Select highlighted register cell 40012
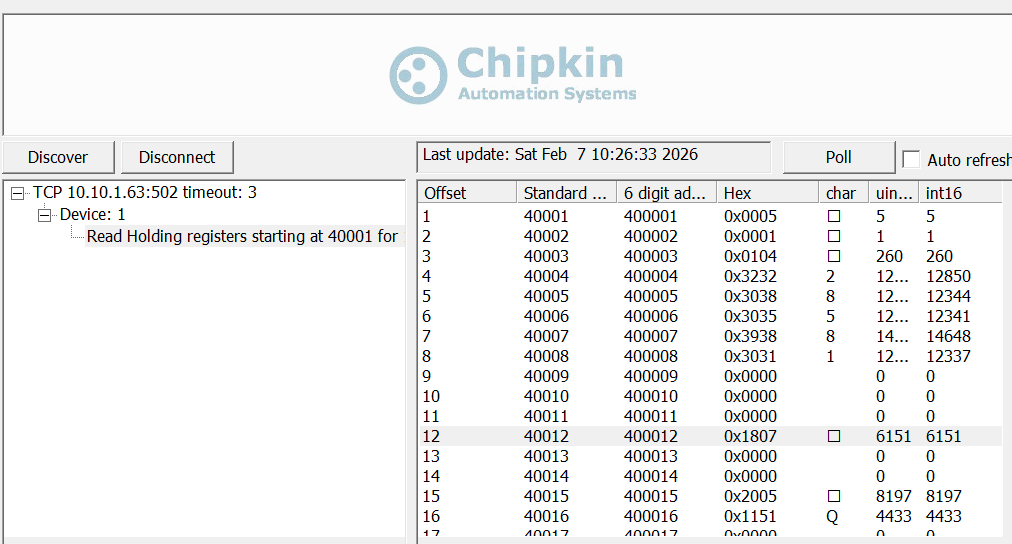Image resolution: width=1012 pixels, height=544 pixels. 546,436
